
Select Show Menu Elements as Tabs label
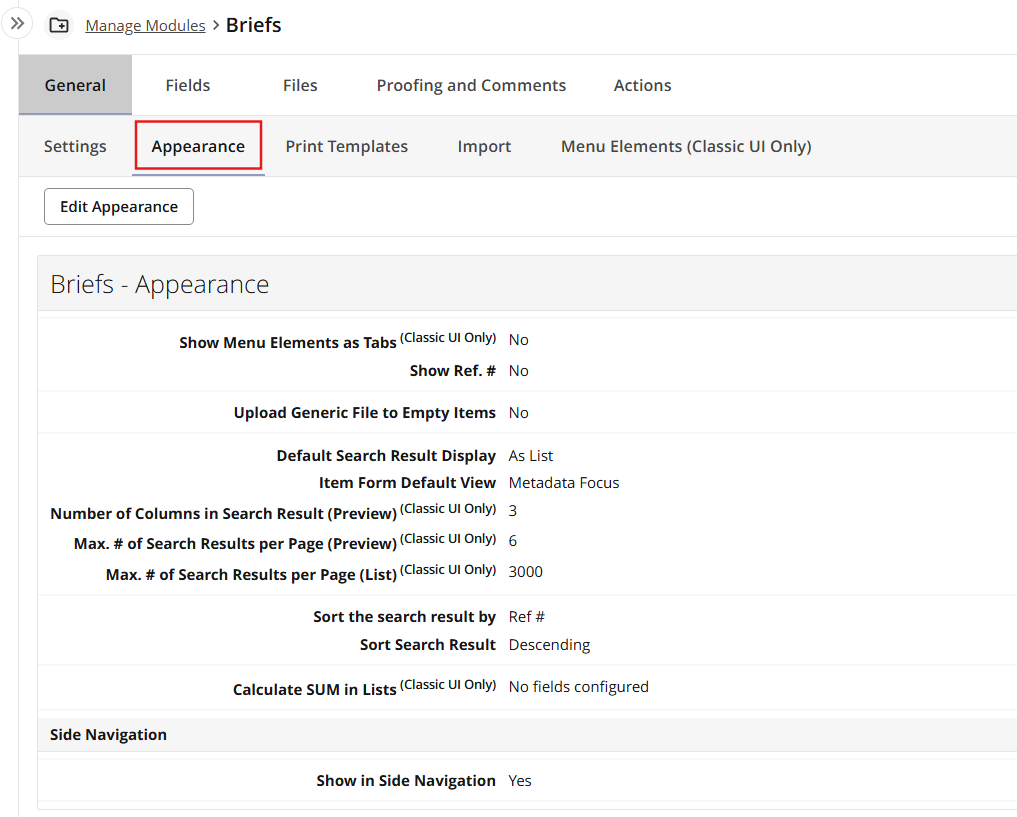[287, 342]
